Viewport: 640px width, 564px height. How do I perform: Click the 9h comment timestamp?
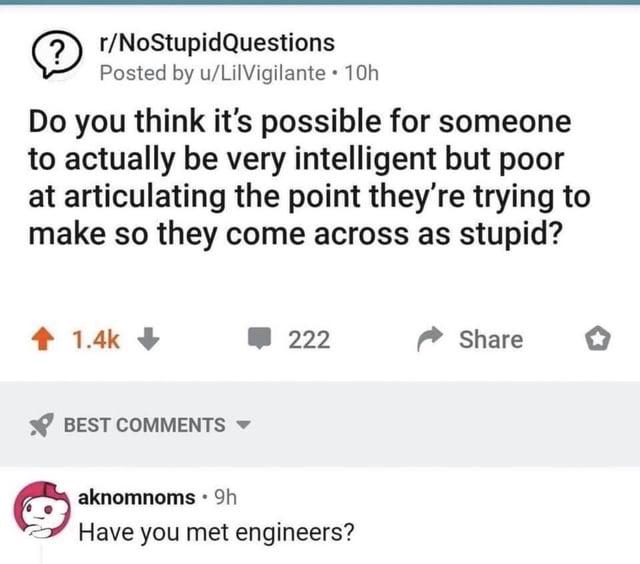tap(225, 497)
